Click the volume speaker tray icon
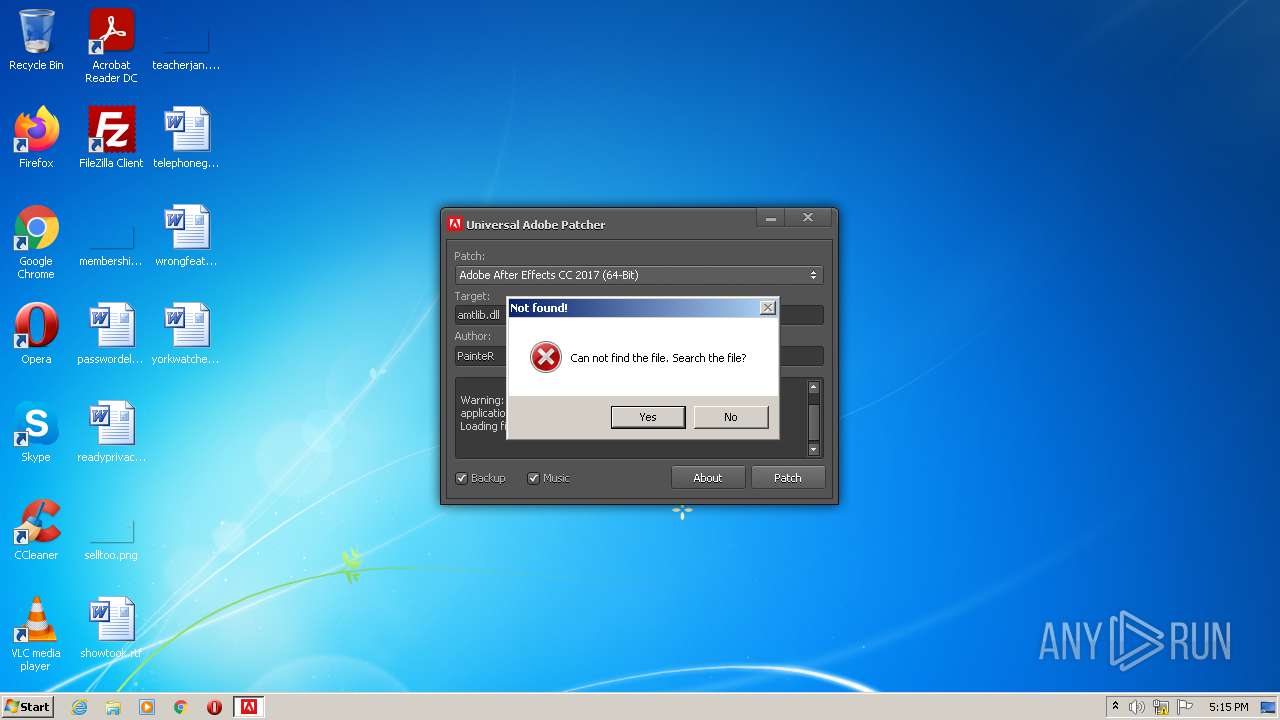 coord(1137,707)
